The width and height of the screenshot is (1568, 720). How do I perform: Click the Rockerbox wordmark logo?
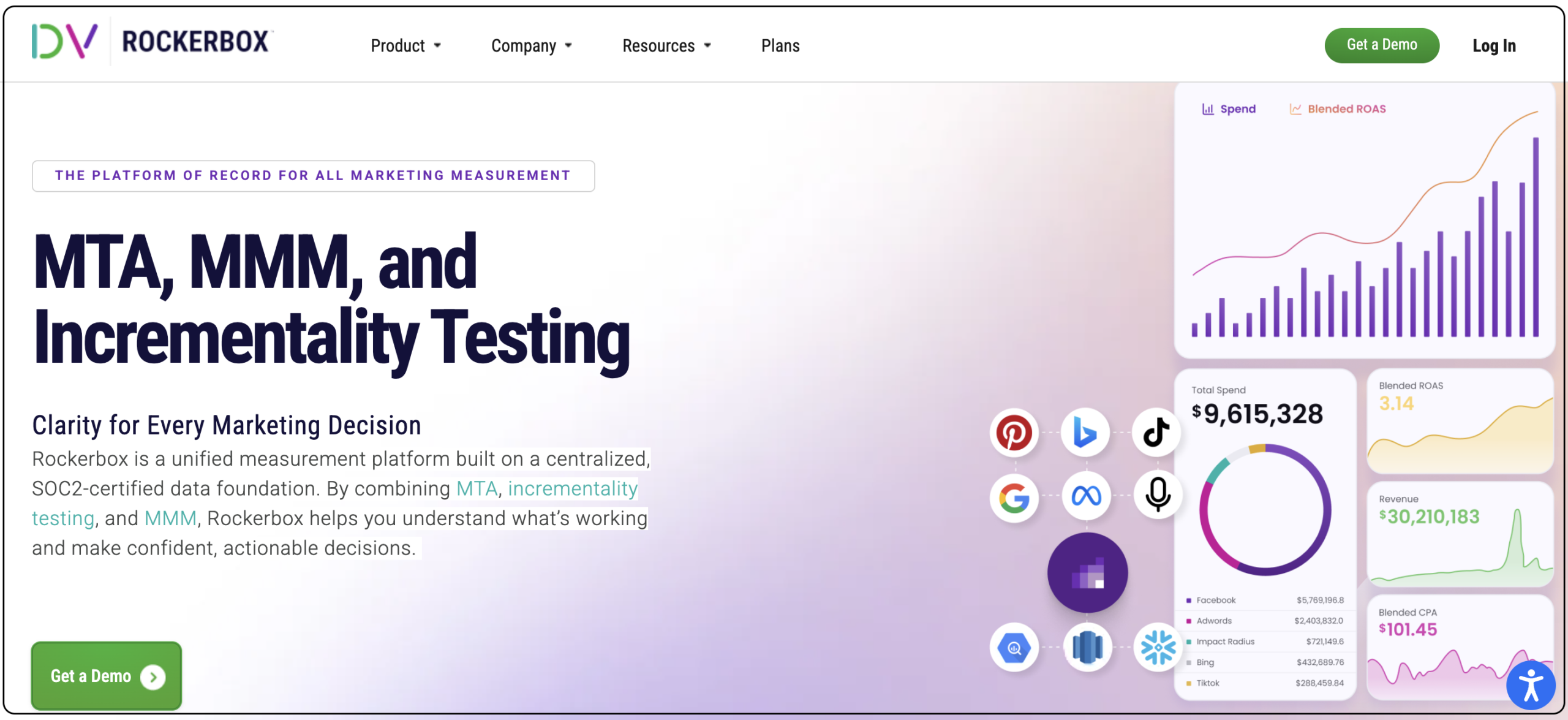click(x=195, y=42)
